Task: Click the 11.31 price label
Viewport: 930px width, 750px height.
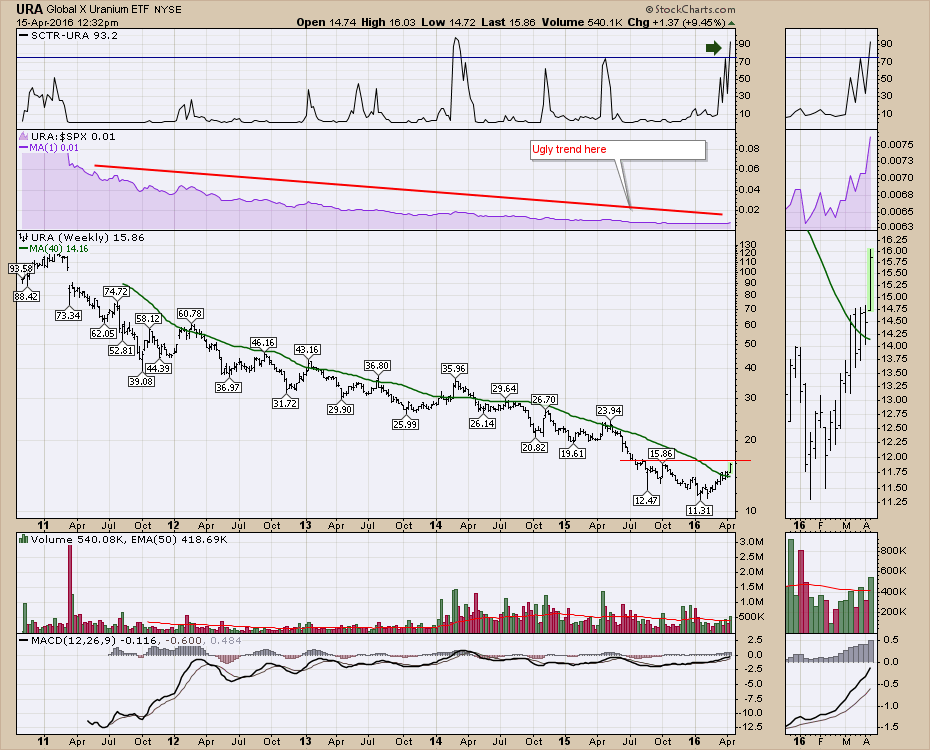Action: pyautogui.click(x=699, y=510)
